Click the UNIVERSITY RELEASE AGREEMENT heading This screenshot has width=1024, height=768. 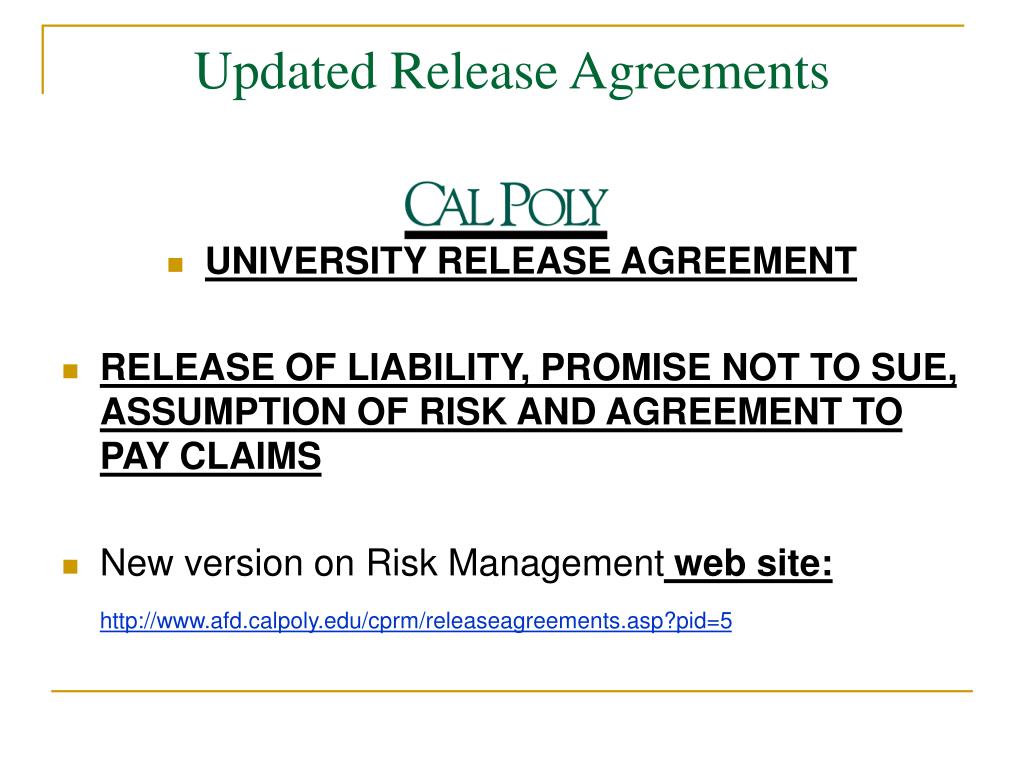530,262
